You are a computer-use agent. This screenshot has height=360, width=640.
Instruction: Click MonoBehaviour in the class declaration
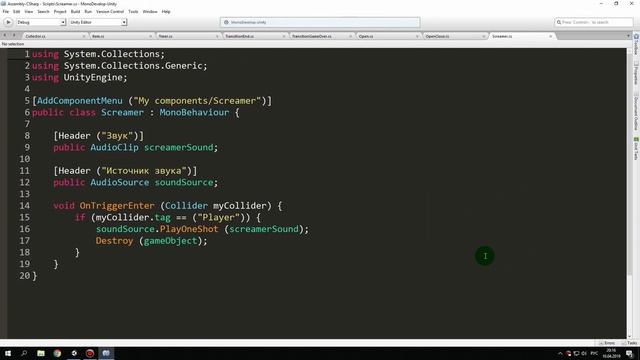click(194, 113)
